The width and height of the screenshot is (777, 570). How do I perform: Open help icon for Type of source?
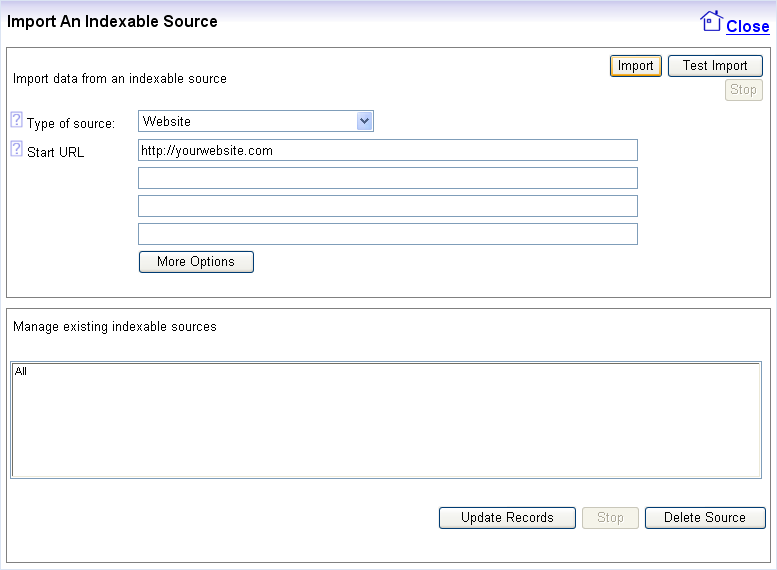tap(16, 121)
